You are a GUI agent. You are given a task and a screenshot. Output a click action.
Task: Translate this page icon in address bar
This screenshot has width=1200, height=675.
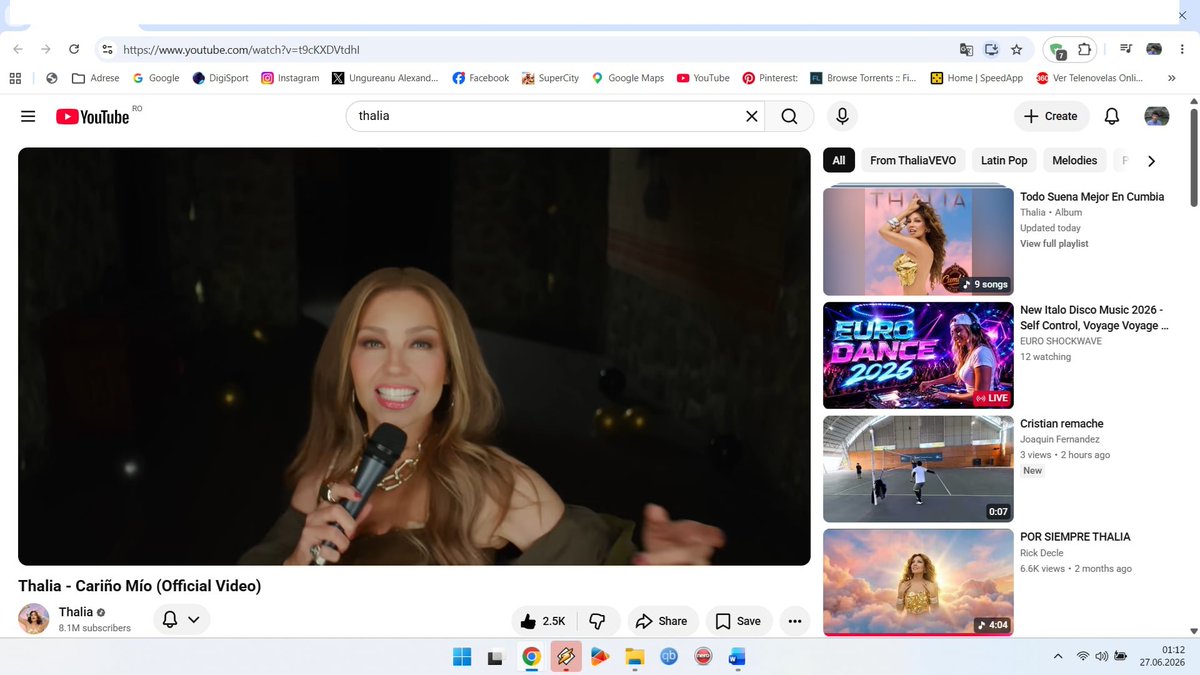[966, 49]
